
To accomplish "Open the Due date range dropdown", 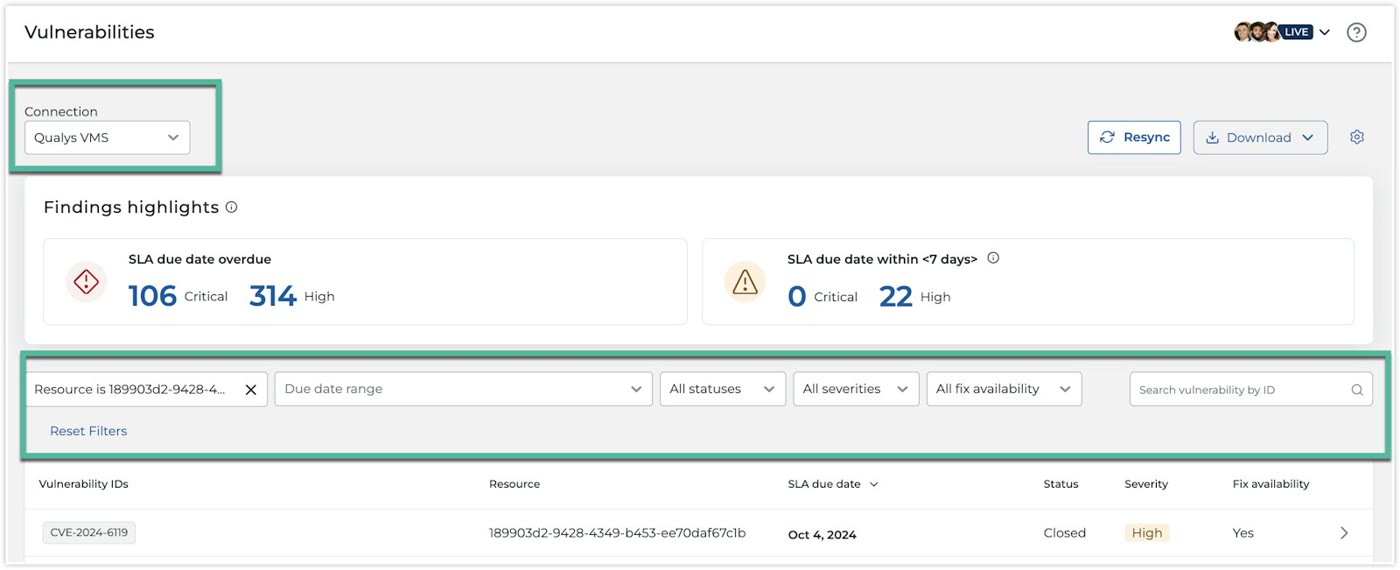I will point(463,389).
